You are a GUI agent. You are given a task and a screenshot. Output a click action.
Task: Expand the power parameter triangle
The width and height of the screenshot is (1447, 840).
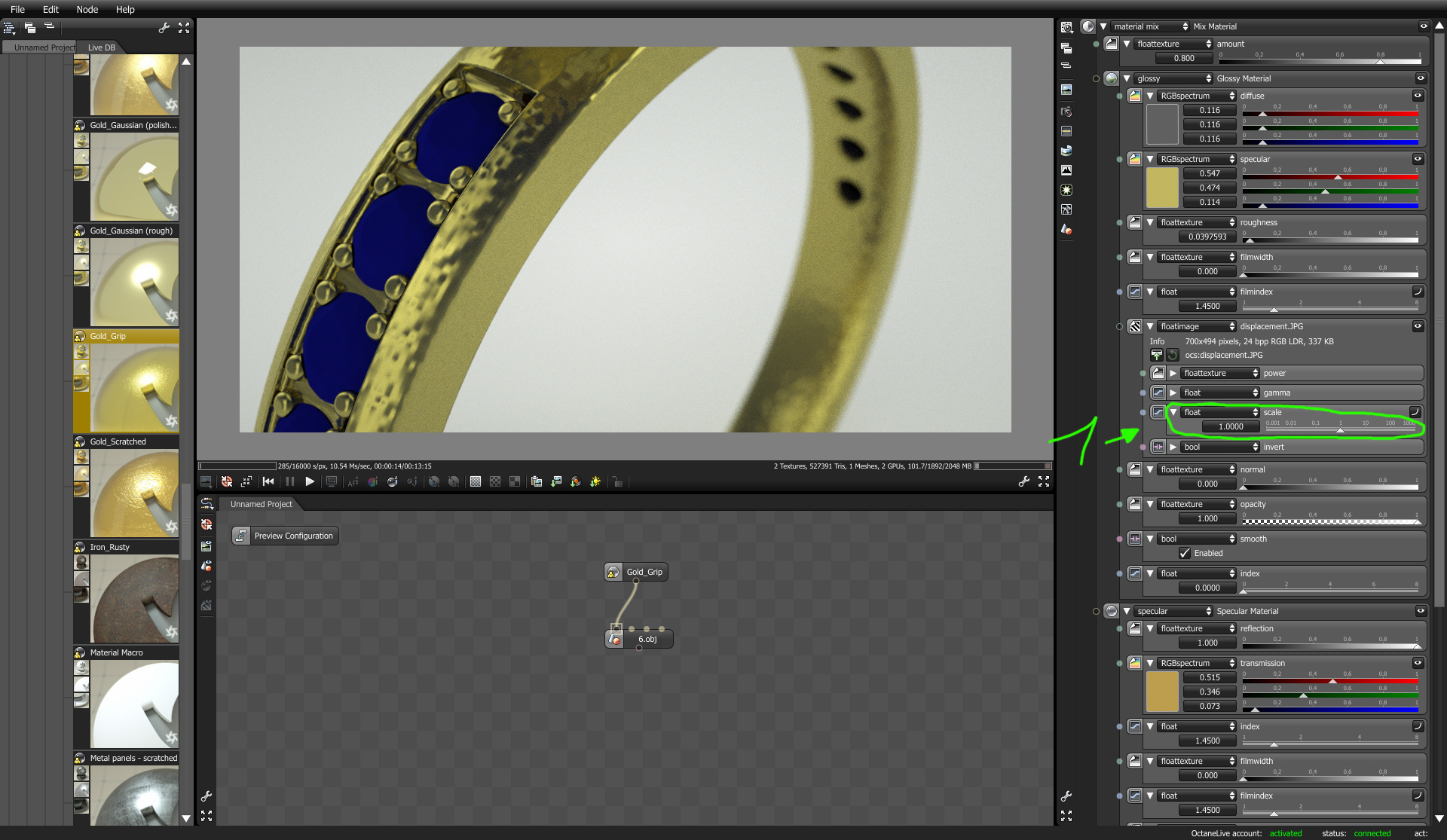click(1173, 374)
